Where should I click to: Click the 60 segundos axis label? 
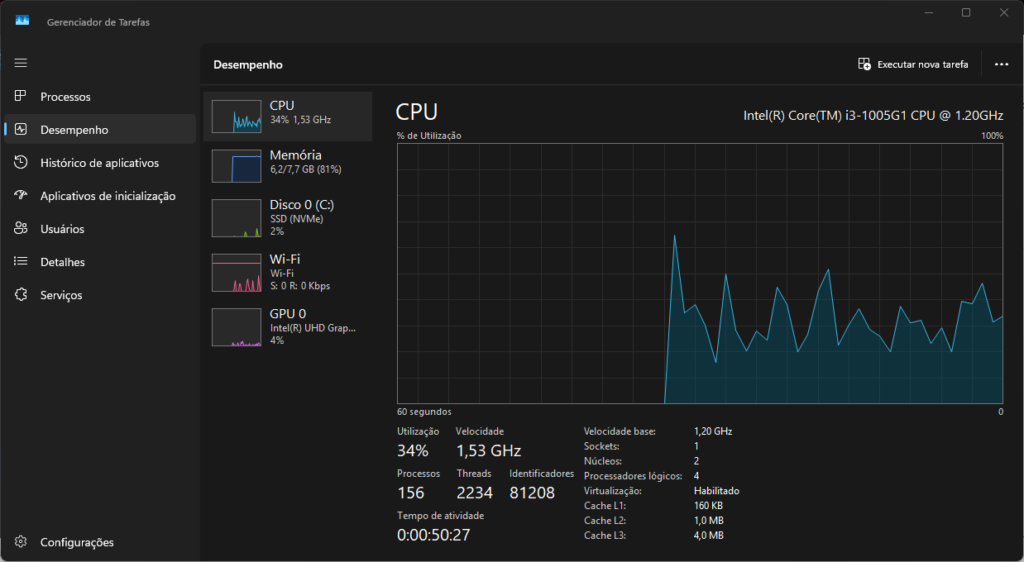coord(424,412)
